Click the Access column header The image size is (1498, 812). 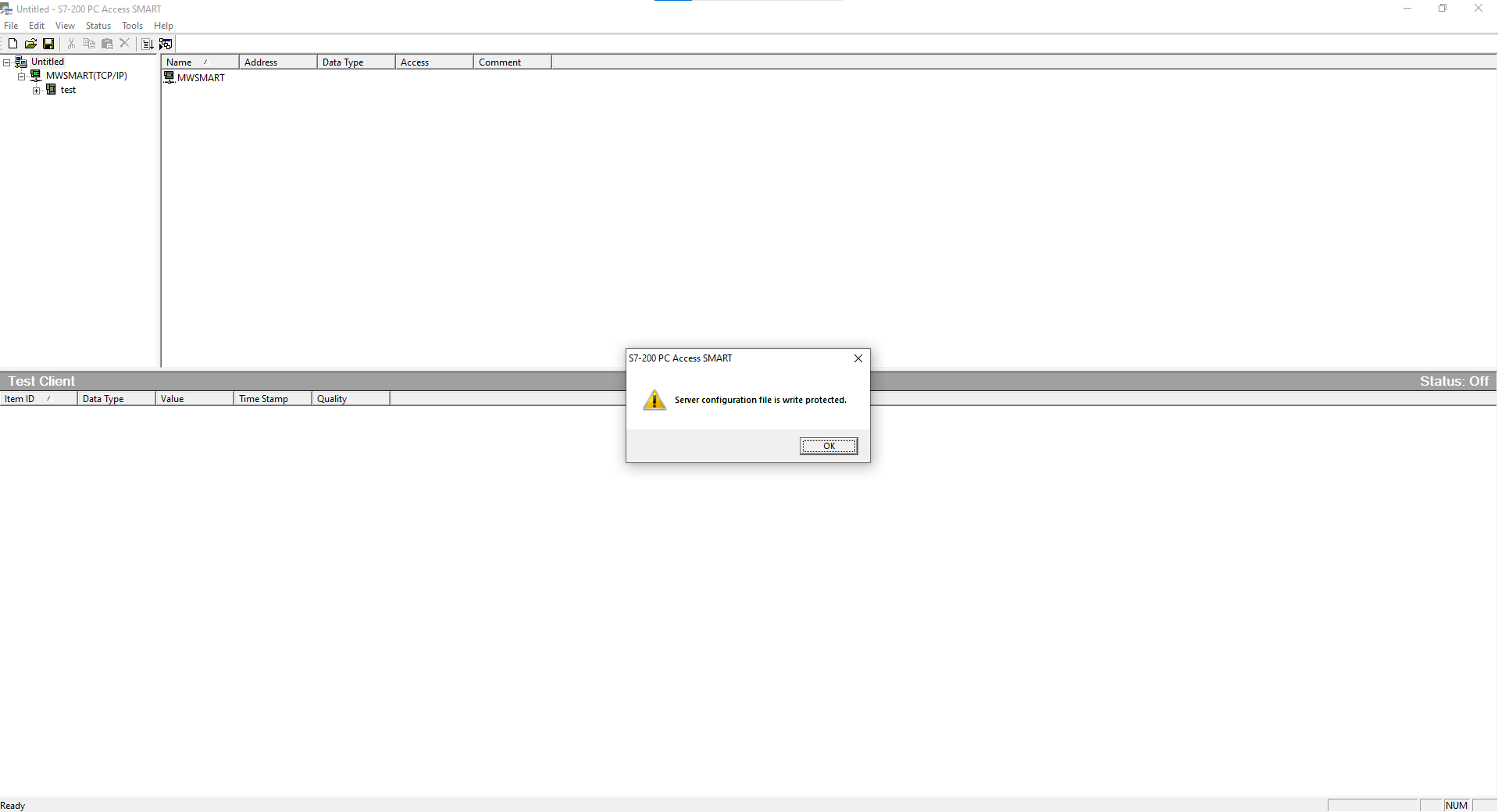[x=434, y=62]
